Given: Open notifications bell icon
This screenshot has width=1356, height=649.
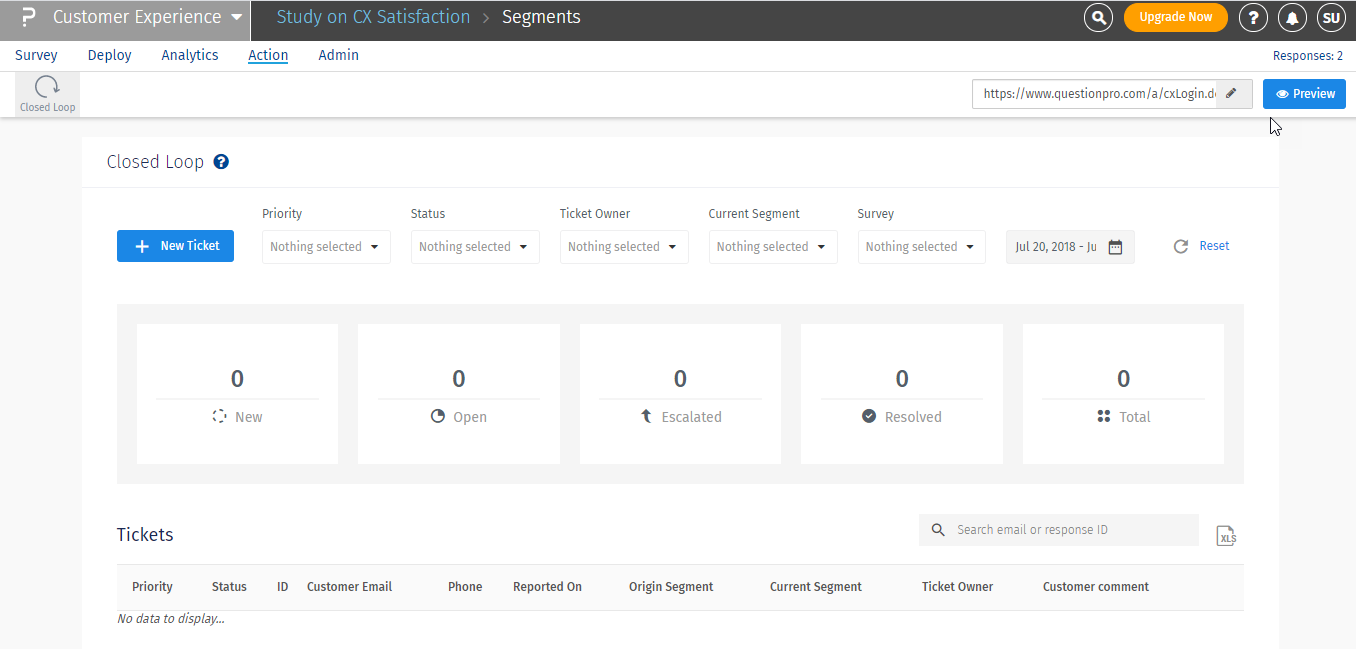Looking at the screenshot, I should point(1293,17).
